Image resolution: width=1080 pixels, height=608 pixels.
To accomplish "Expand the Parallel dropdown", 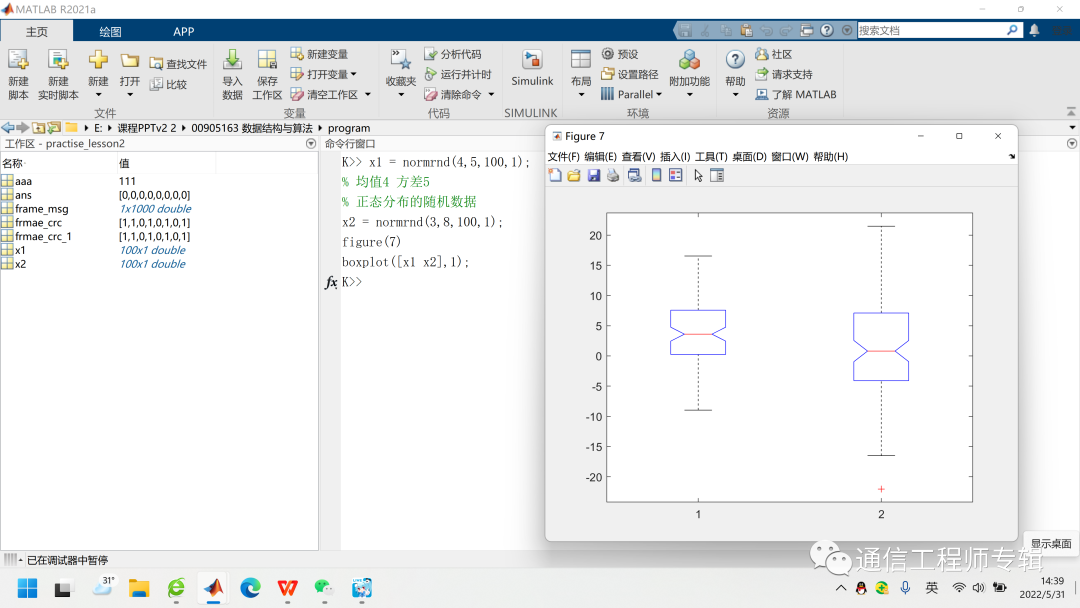I will tap(658, 94).
